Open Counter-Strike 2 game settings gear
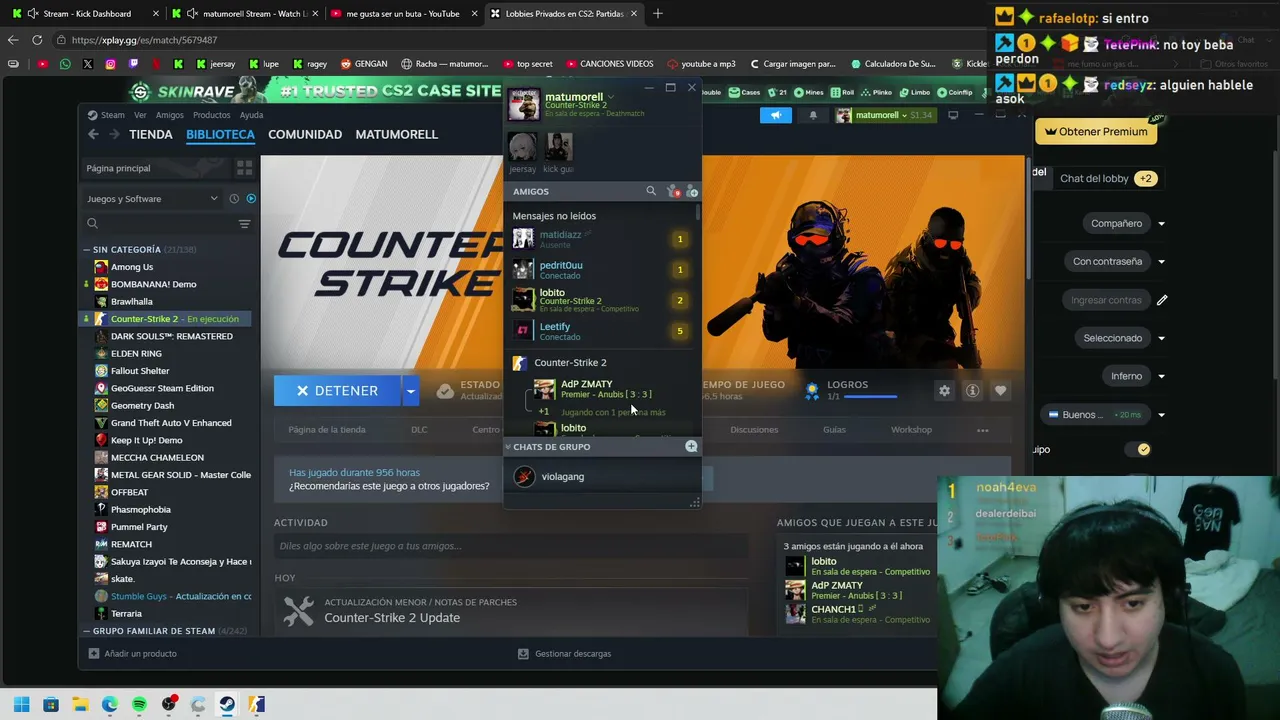 pyautogui.click(x=944, y=391)
